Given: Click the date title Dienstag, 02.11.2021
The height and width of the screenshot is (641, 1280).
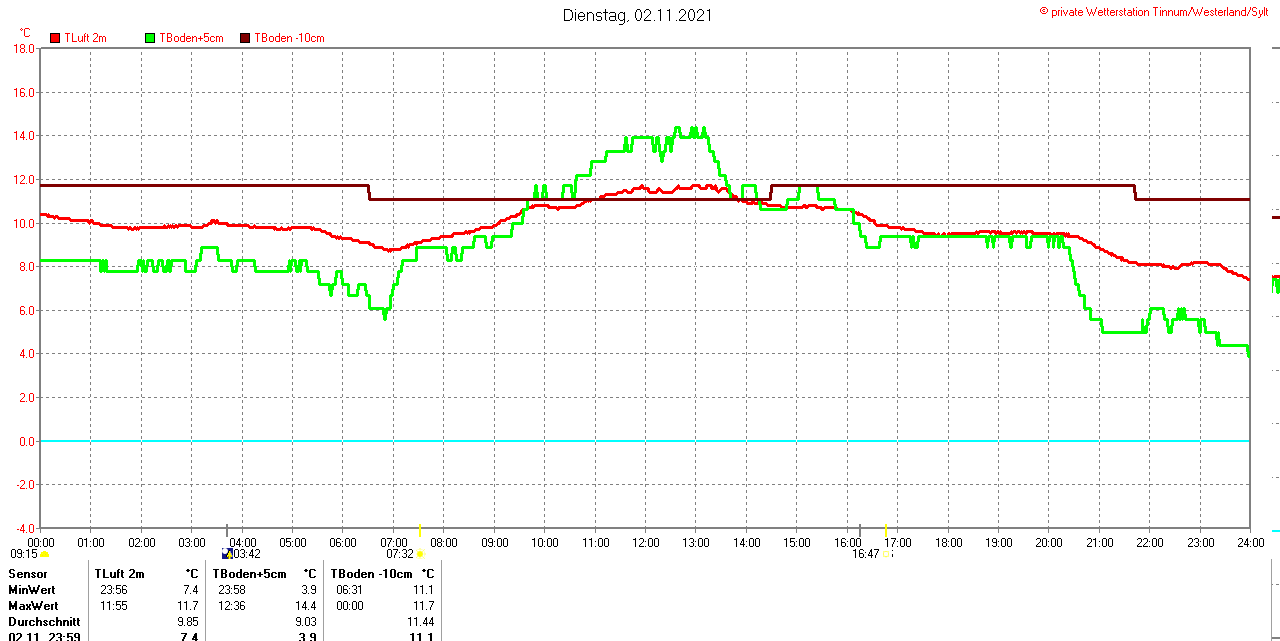Looking at the screenshot, I should [x=638, y=15].
